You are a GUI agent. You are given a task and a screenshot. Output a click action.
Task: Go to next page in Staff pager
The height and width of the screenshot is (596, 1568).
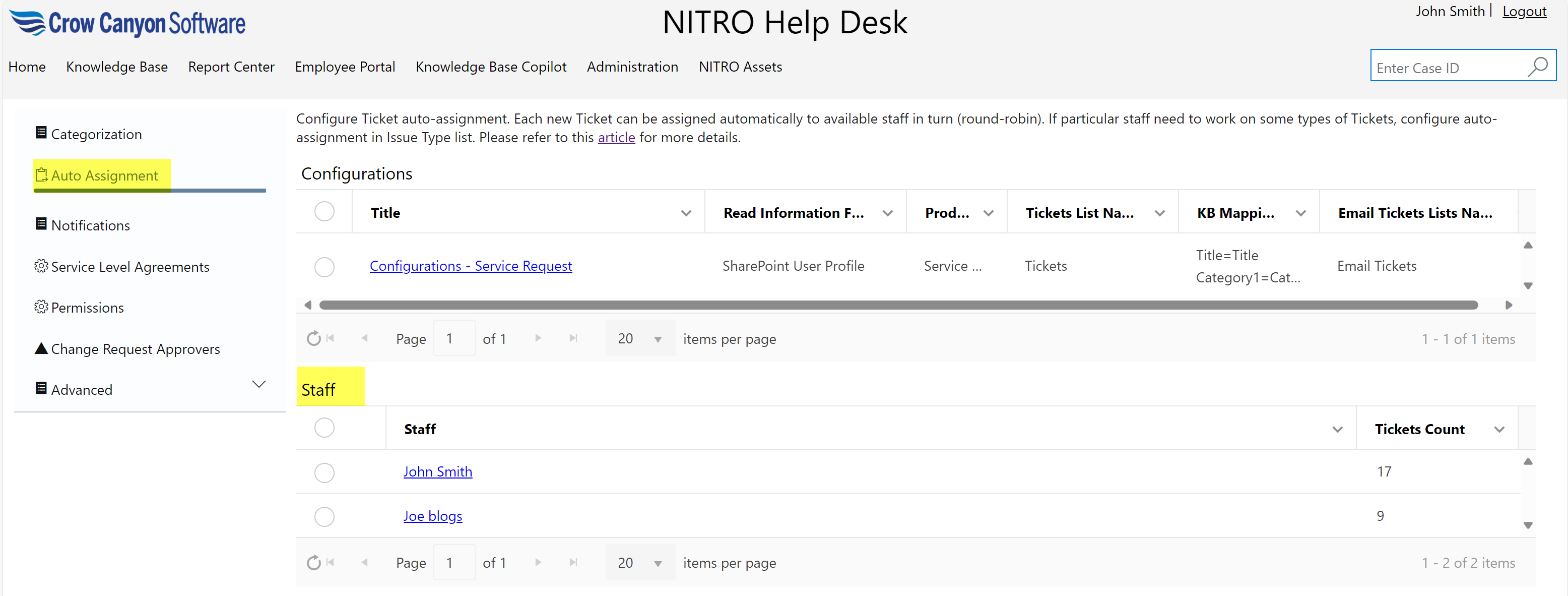click(538, 563)
